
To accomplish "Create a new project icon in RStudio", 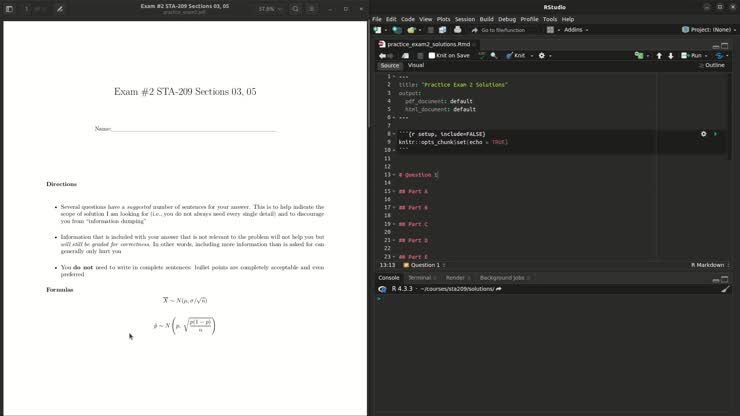I will tap(397, 30).
